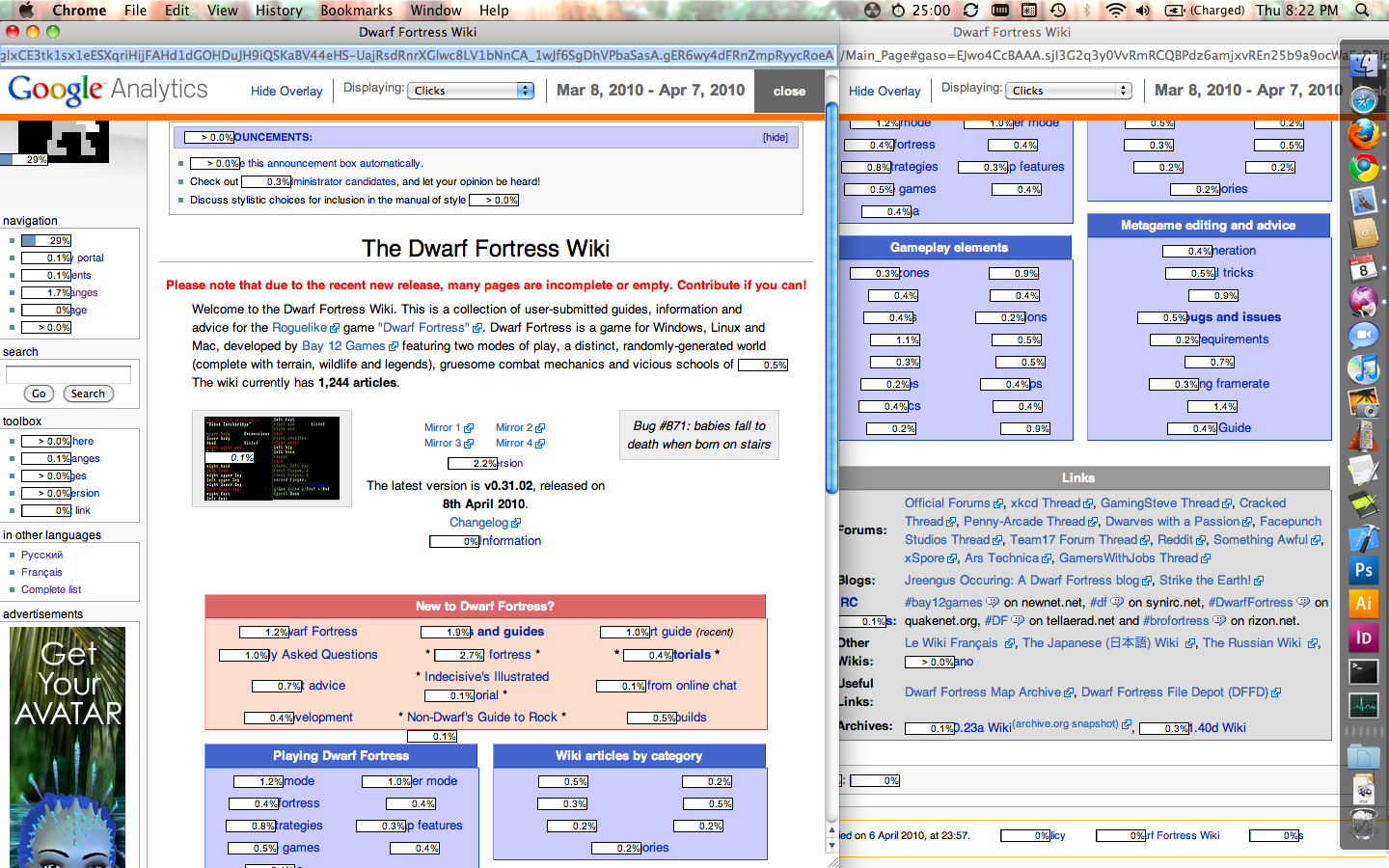Open the Trash in the Dock
Screen dimensions: 1389x868
point(1364,825)
